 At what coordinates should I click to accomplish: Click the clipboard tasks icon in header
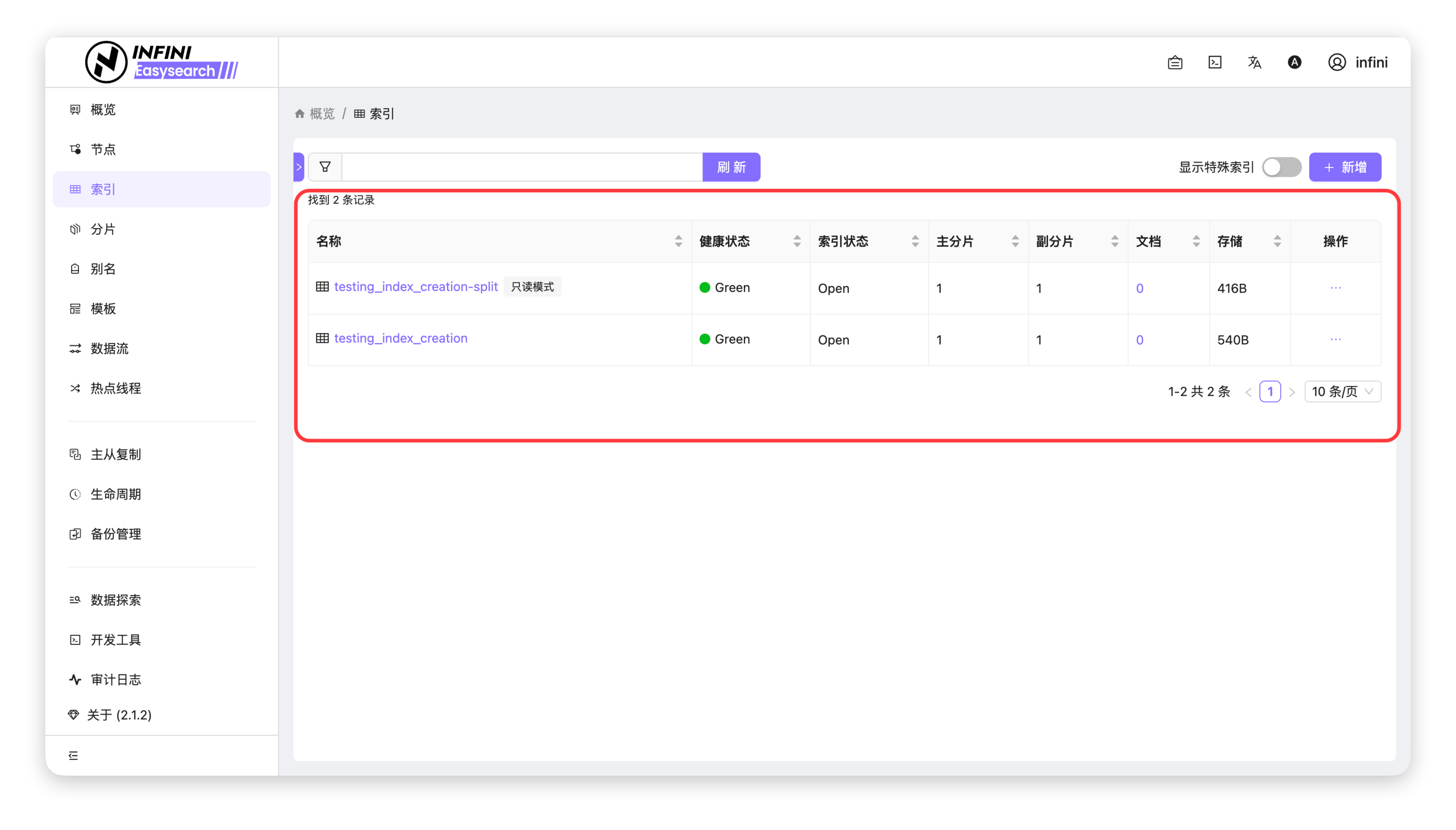coord(1175,62)
